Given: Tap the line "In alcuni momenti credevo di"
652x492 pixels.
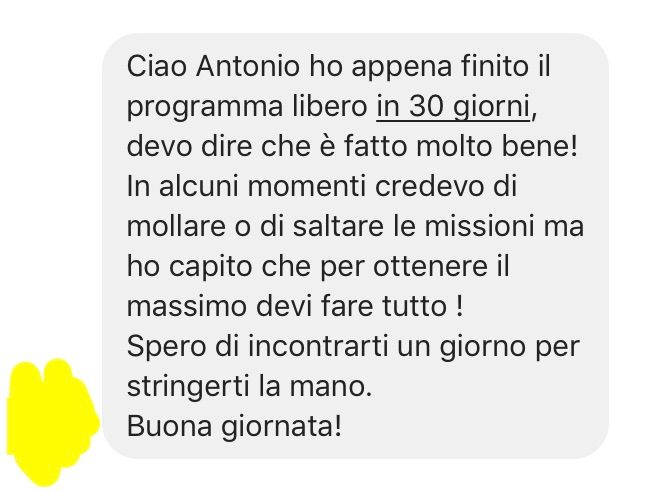Looking at the screenshot, I should (322, 187).
